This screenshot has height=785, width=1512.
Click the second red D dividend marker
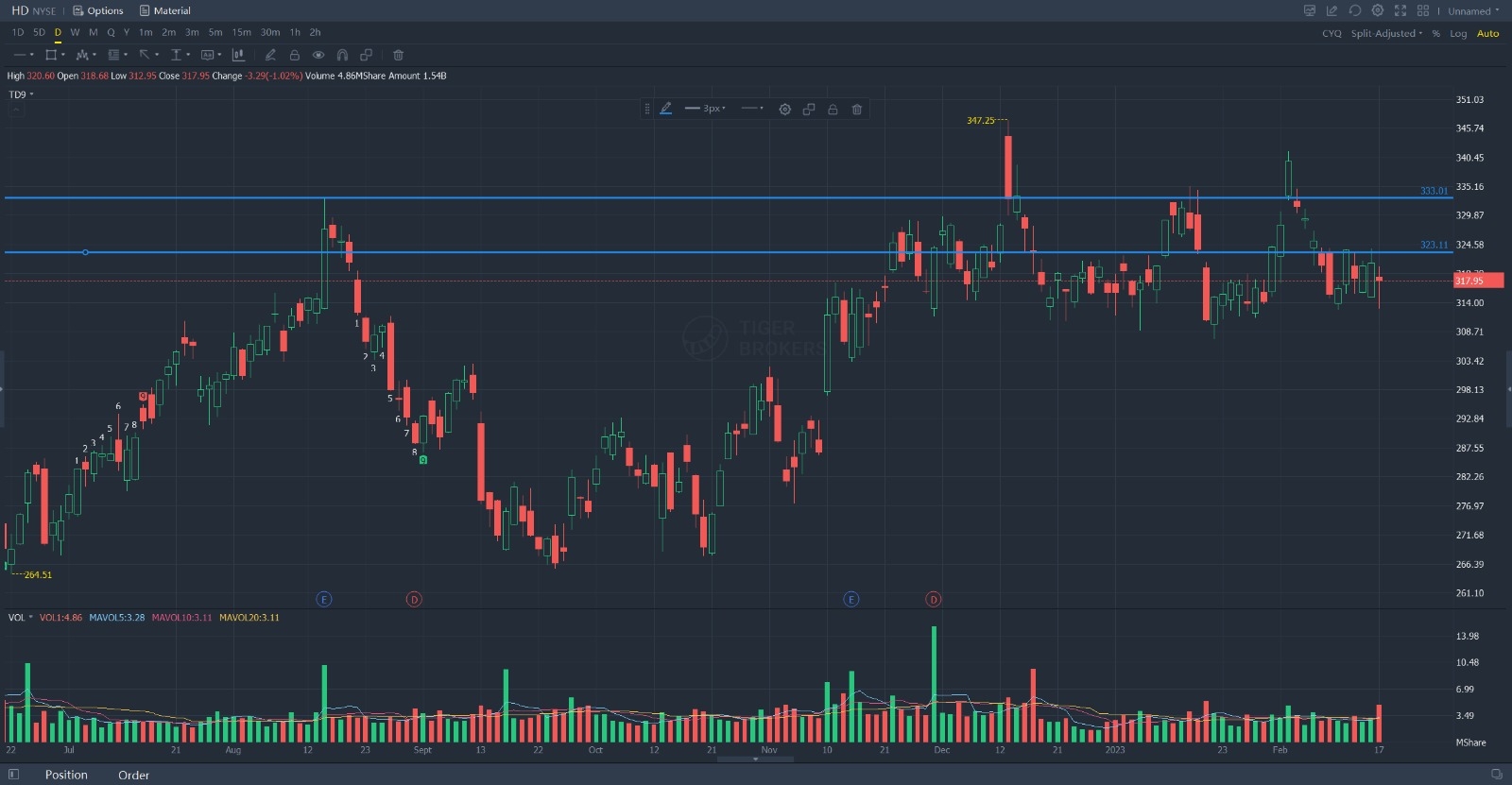[x=934, y=599]
